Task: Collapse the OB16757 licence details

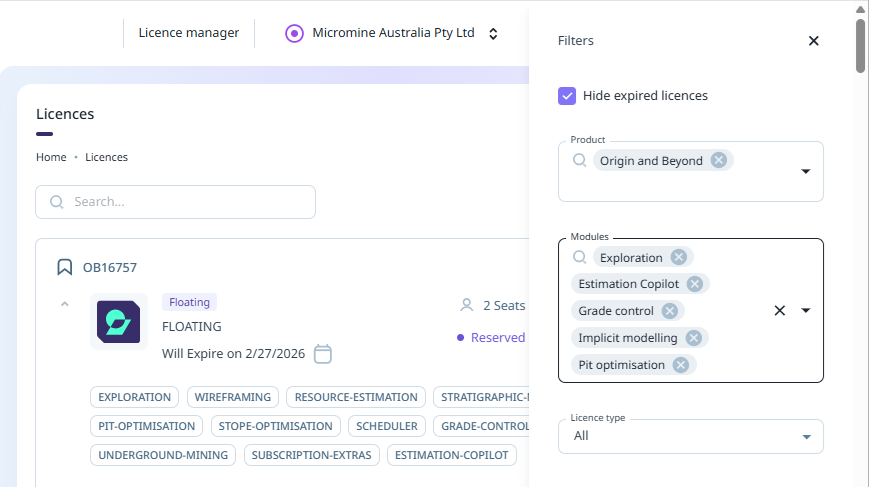Action: click(x=65, y=303)
